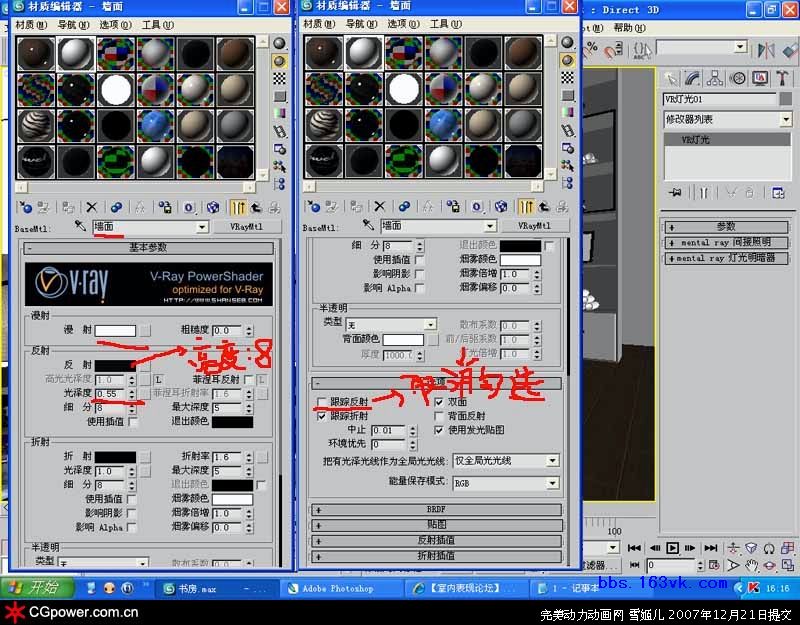Go to the animation start frame
The width and height of the screenshot is (800, 625).
634,548
